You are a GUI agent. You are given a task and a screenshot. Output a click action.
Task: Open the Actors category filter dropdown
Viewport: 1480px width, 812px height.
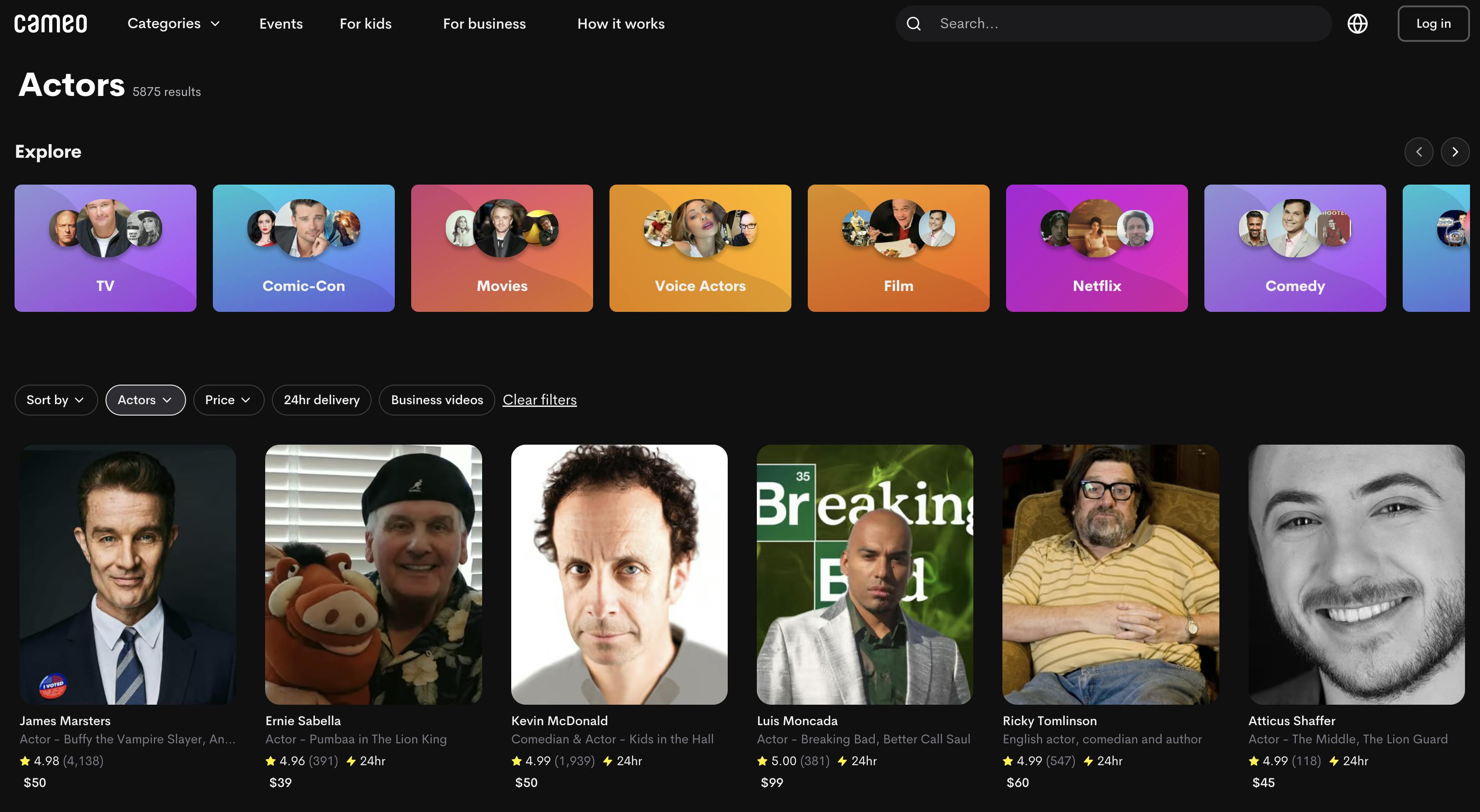(x=146, y=400)
